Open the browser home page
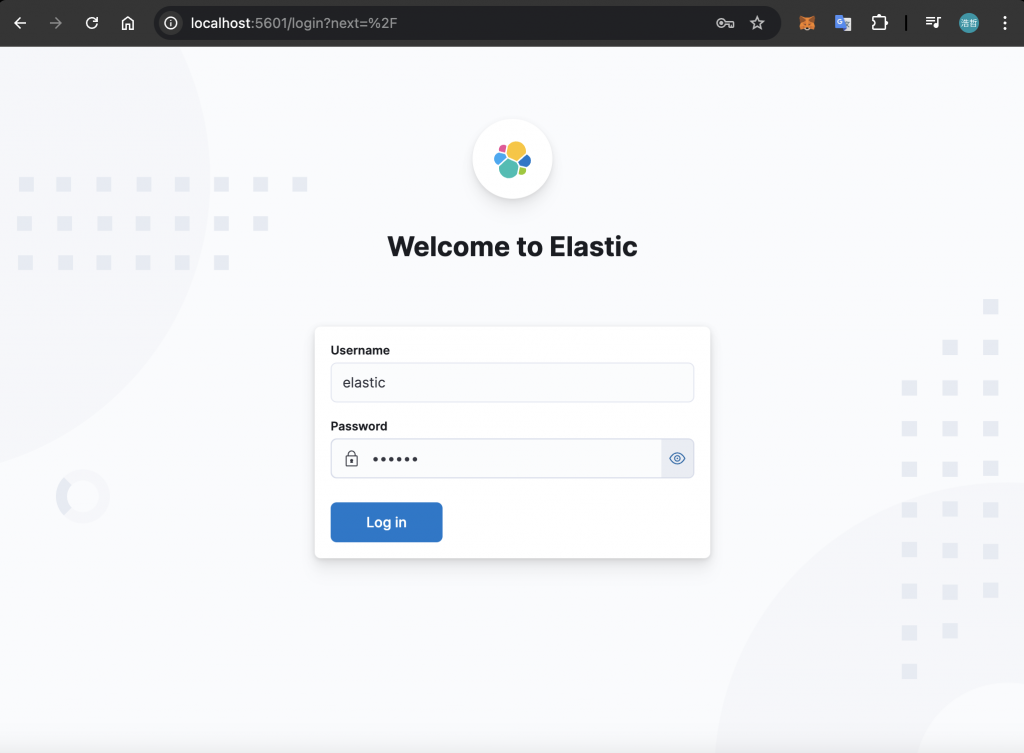The height and width of the screenshot is (753, 1024). (128, 23)
